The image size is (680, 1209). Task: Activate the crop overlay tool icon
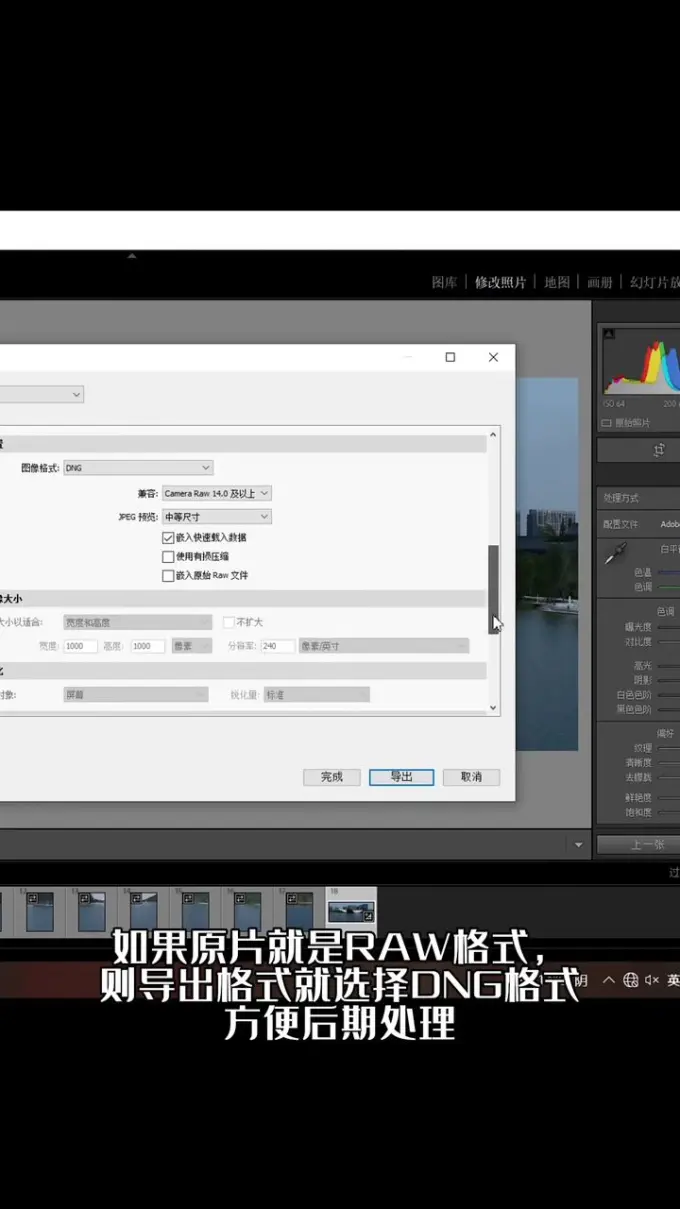(659, 450)
